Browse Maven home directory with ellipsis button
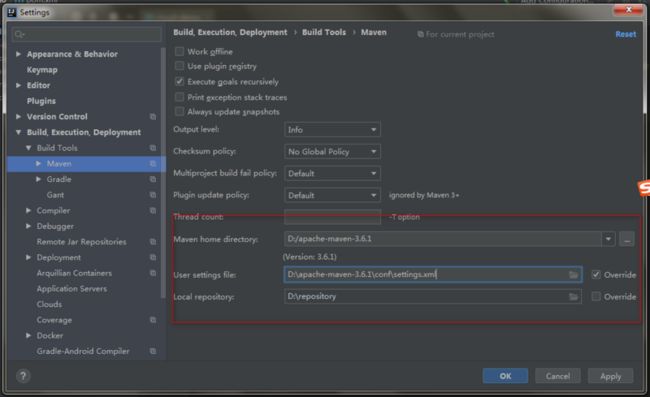The height and width of the screenshot is (397, 650). pyautogui.click(x=626, y=240)
